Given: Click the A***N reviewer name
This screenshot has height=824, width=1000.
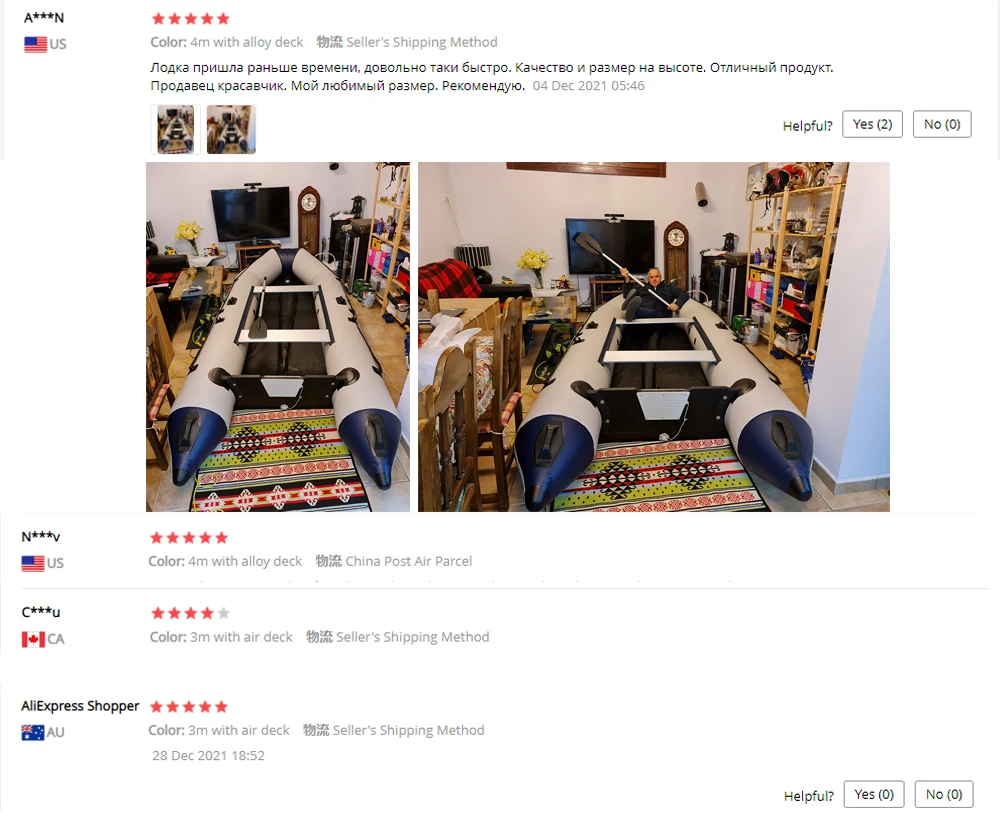Looking at the screenshot, I should 44,18.
